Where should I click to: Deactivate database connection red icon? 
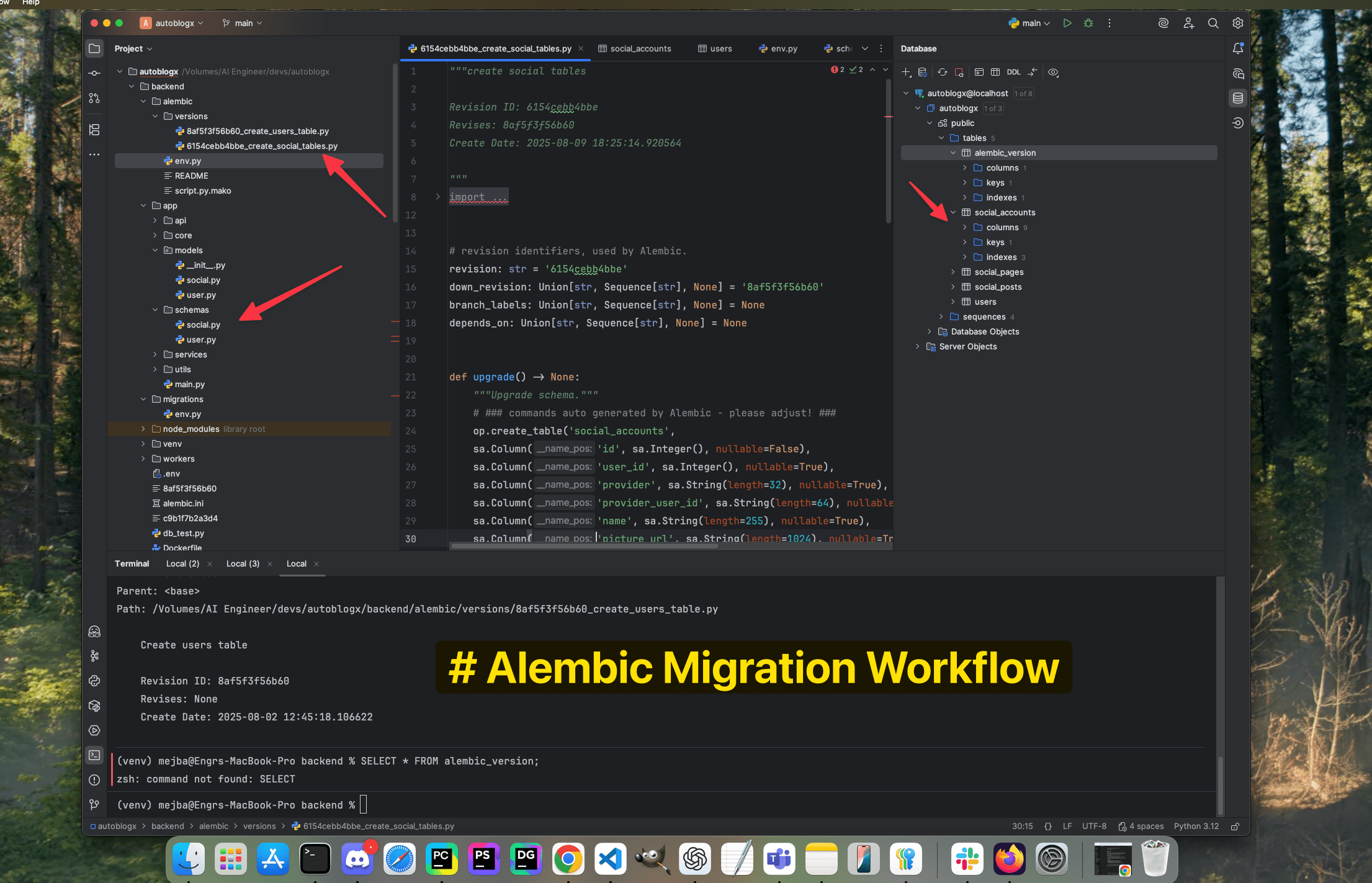(959, 73)
